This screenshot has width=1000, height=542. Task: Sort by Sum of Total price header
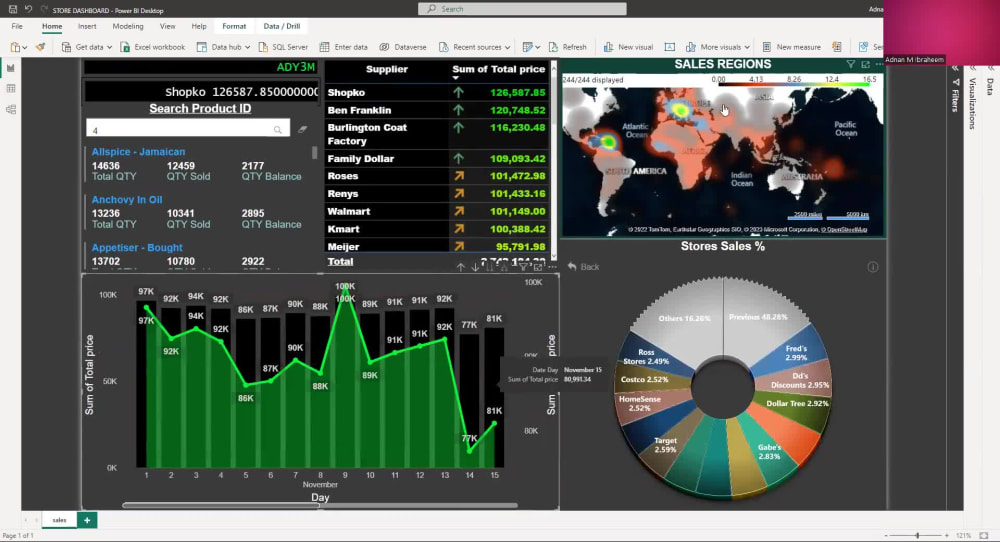(x=499, y=69)
